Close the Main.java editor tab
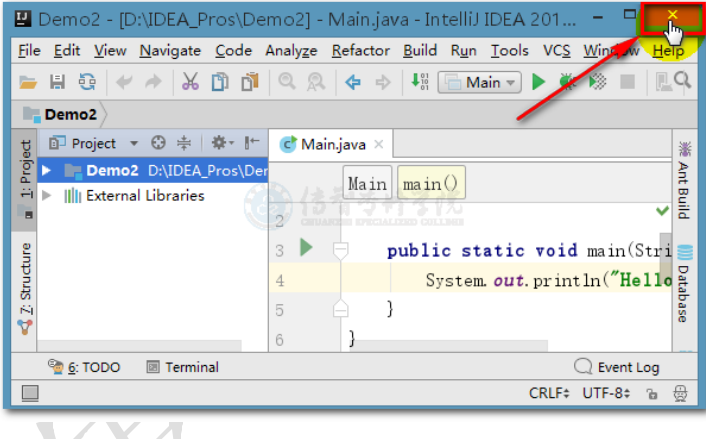This screenshot has height=439, width=706. click(379, 145)
